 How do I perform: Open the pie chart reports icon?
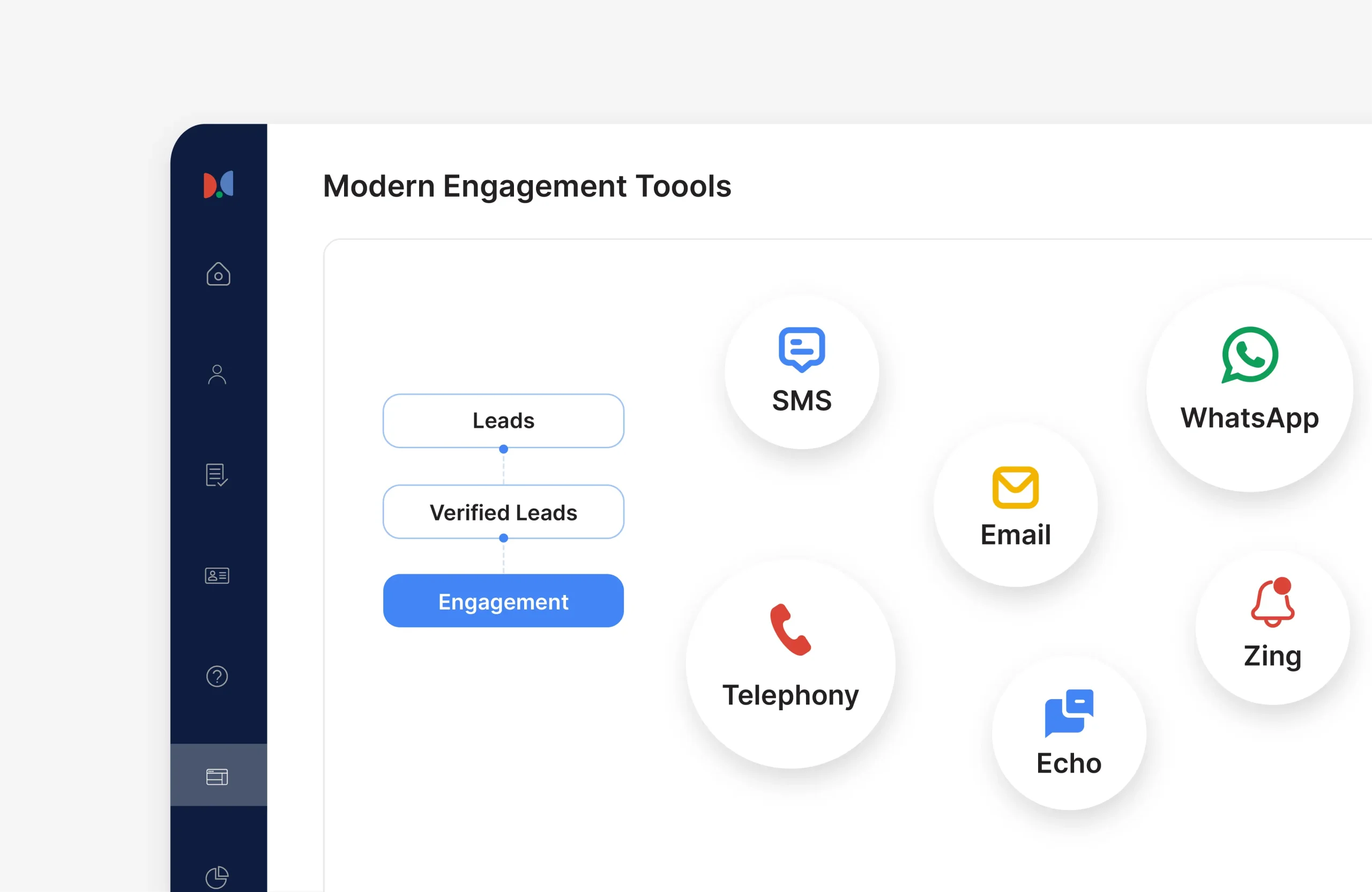coord(218,877)
